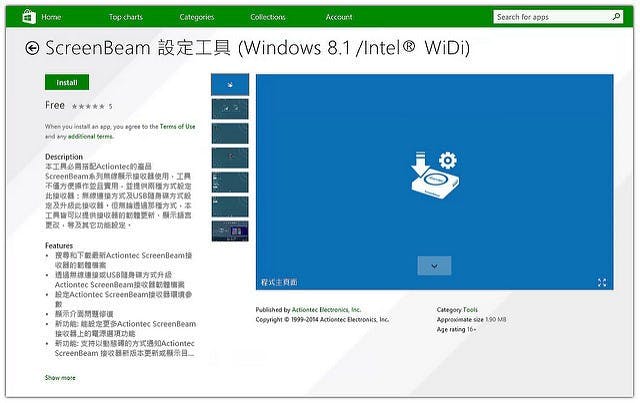Click the Windows Store bag icon
Screen dimensions: 640x403
click(x=29, y=17)
